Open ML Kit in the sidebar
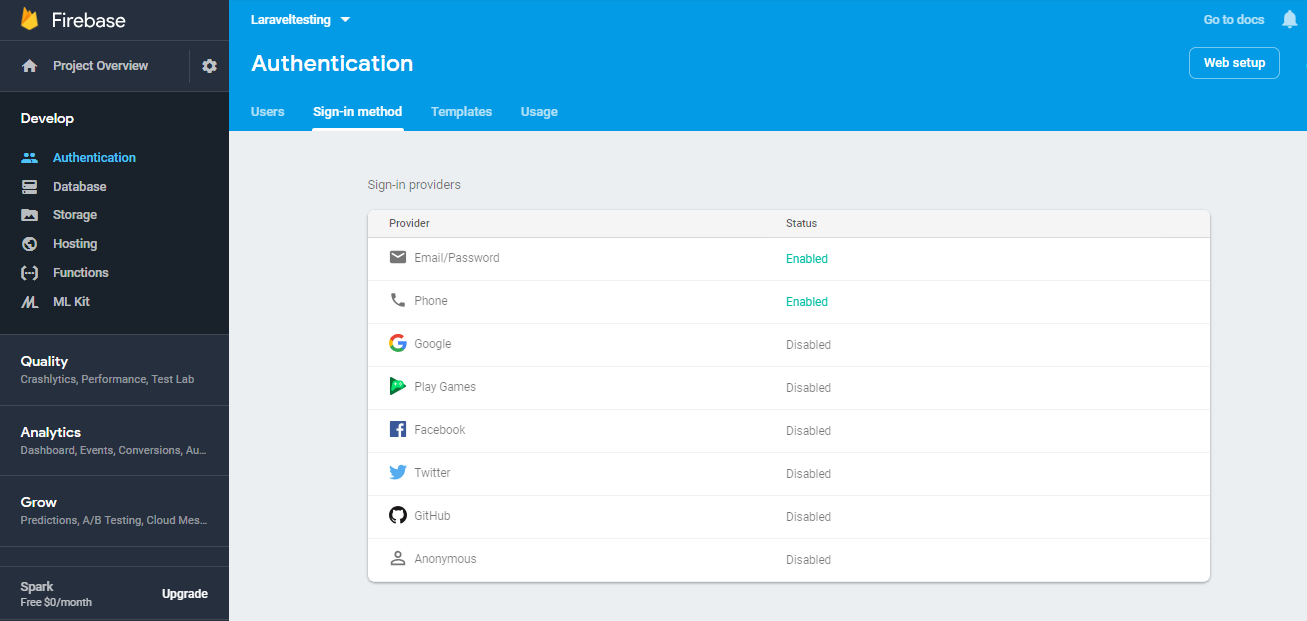 (71, 302)
